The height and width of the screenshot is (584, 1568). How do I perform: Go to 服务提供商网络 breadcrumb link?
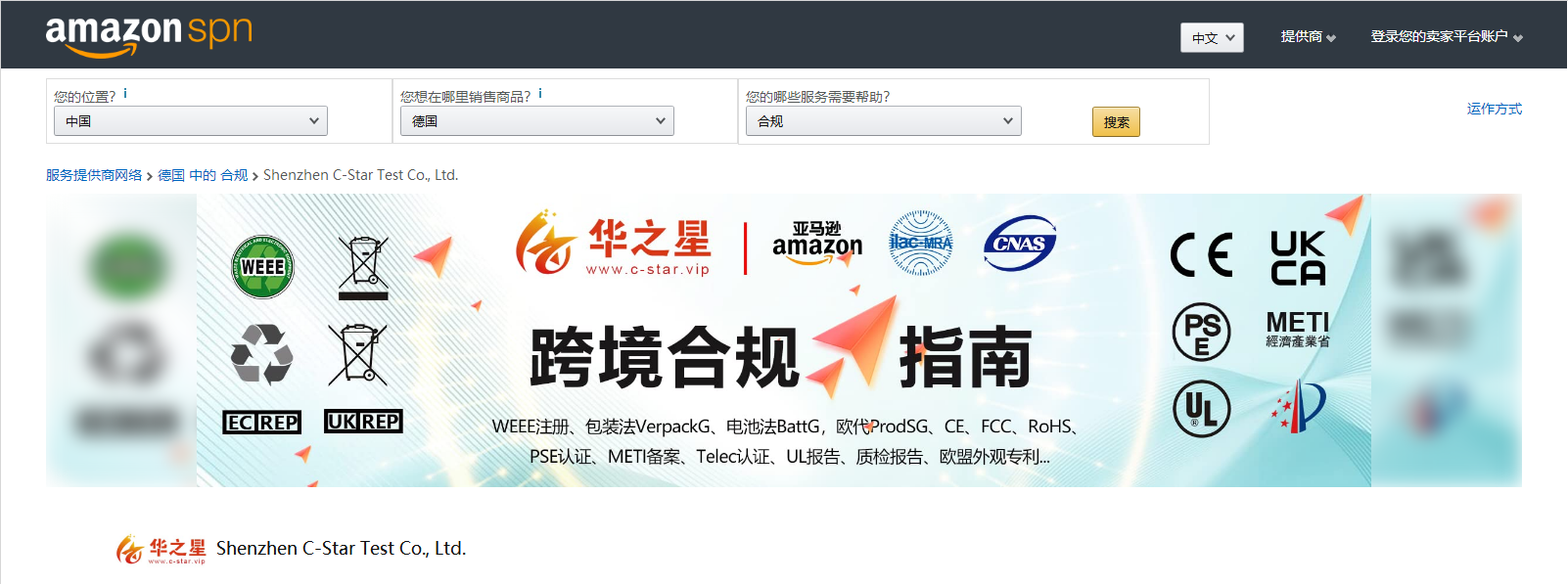[94, 175]
